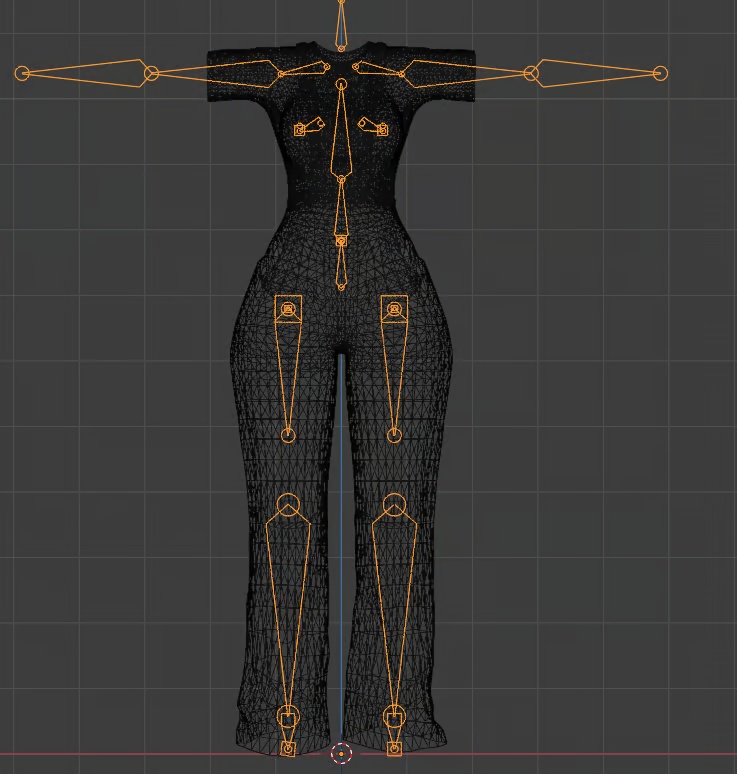Select the clavicle bone on the viewport's left side
The height and width of the screenshot is (774, 737).
(x=304, y=70)
